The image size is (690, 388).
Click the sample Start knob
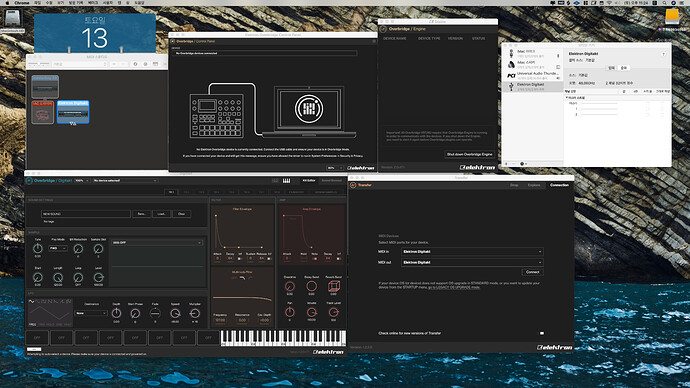point(38,278)
